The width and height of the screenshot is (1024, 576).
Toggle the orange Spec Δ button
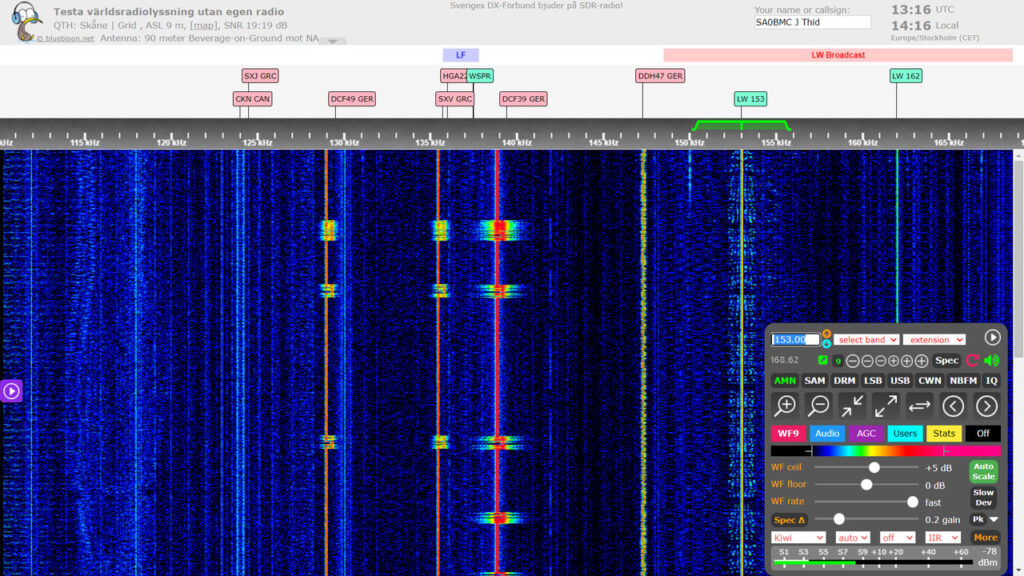point(789,520)
